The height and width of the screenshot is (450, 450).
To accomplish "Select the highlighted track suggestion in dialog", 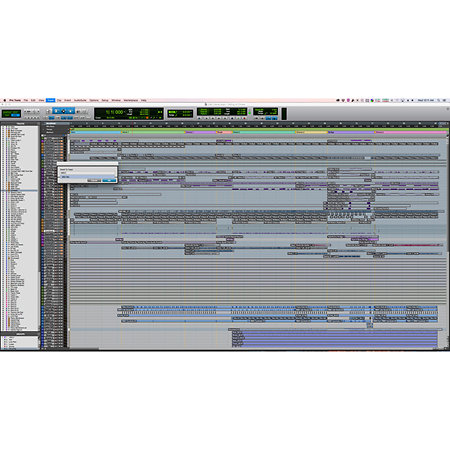I will tap(87, 177).
